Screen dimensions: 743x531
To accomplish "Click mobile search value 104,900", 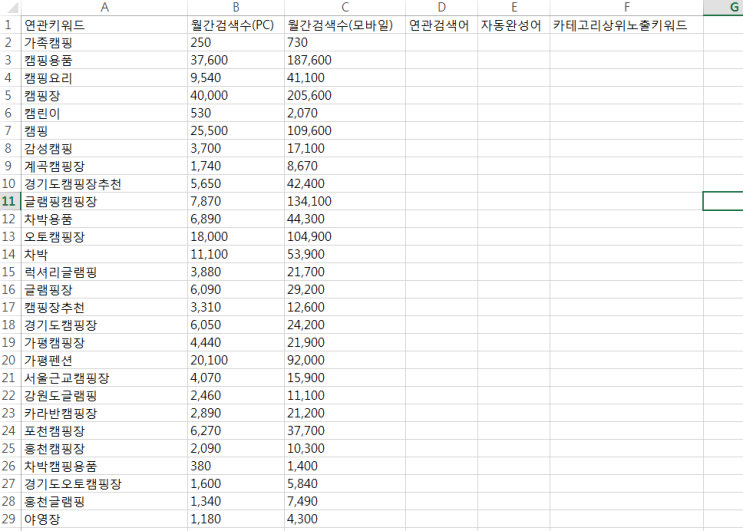I will 345,236.
